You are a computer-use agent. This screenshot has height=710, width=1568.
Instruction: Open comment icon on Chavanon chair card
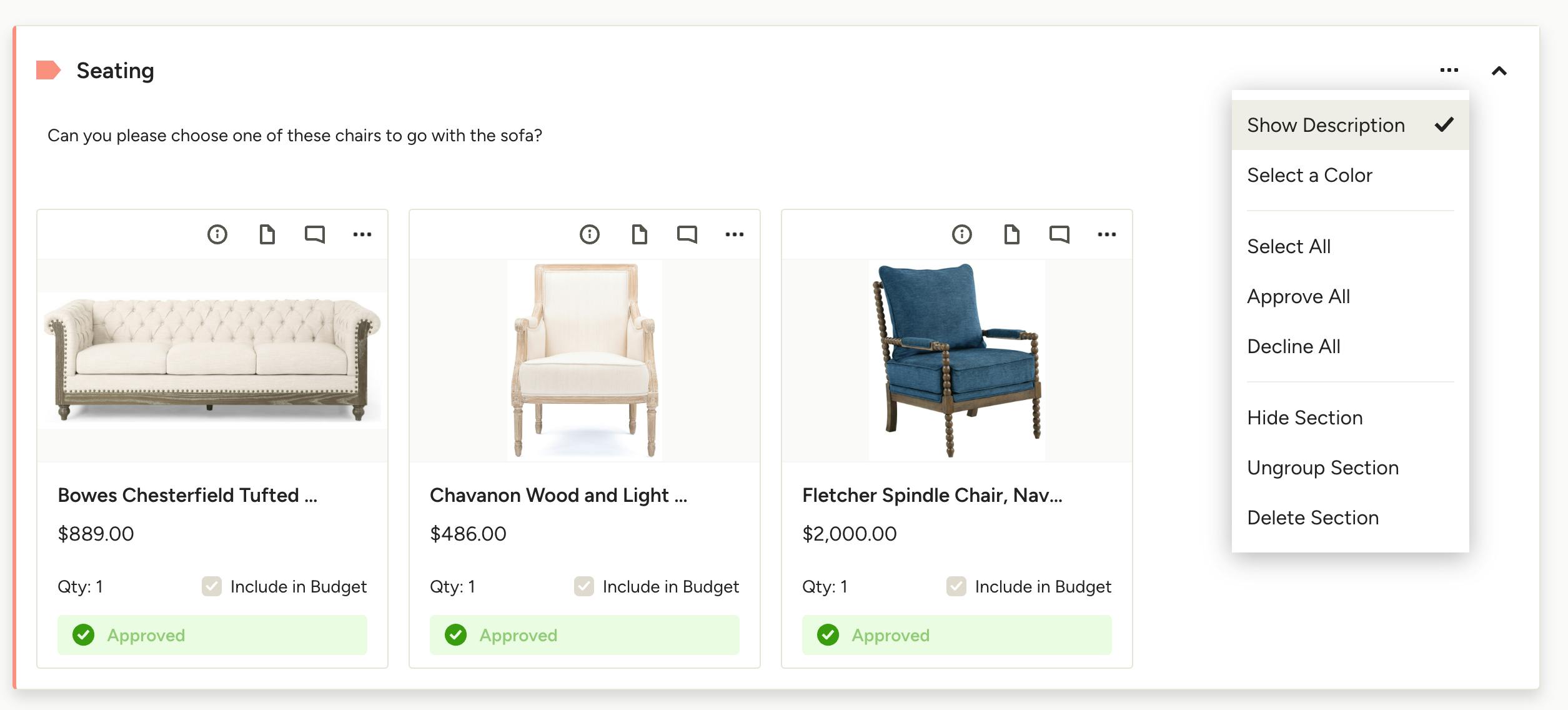coord(687,234)
